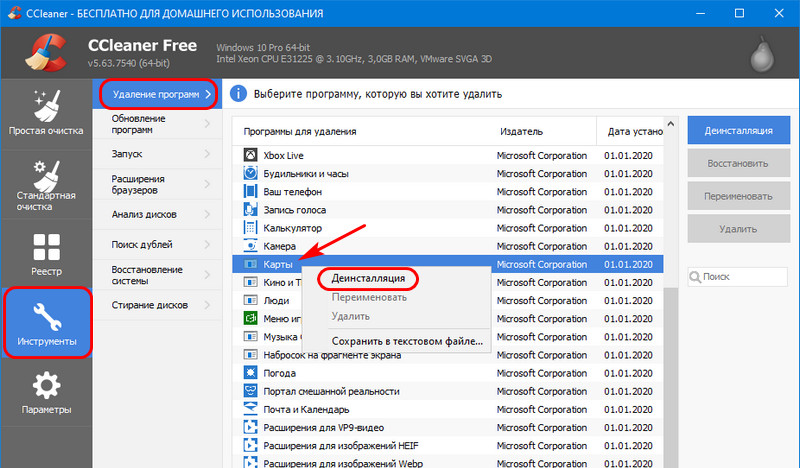Click the pear icon in the header
This screenshot has height=468, width=800.
tap(762, 54)
